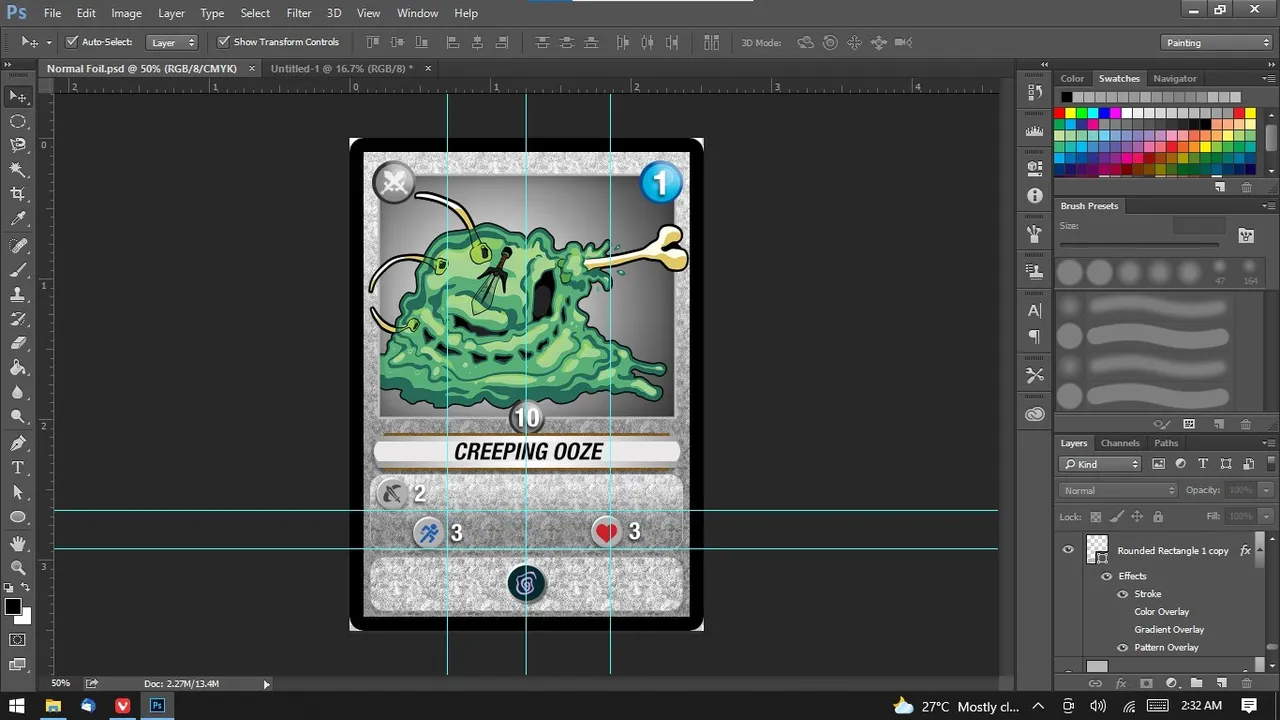Select the Pen tool
The image size is (1280, 720).
point(18,444)
